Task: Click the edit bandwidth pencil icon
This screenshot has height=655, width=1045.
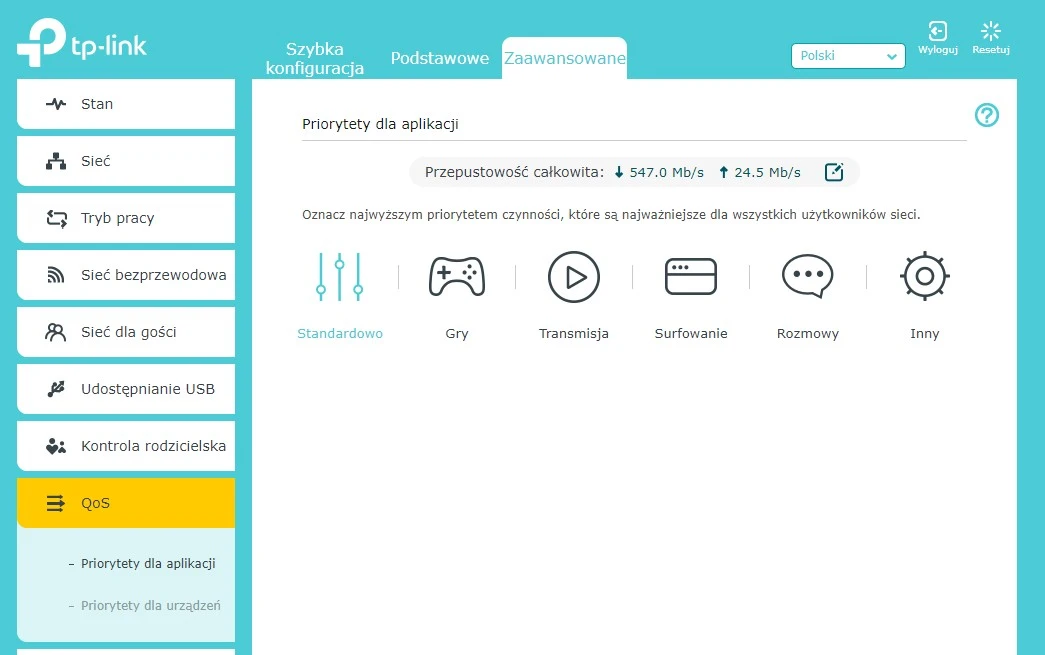Action: pyautogui.click(x=834, y=172)
